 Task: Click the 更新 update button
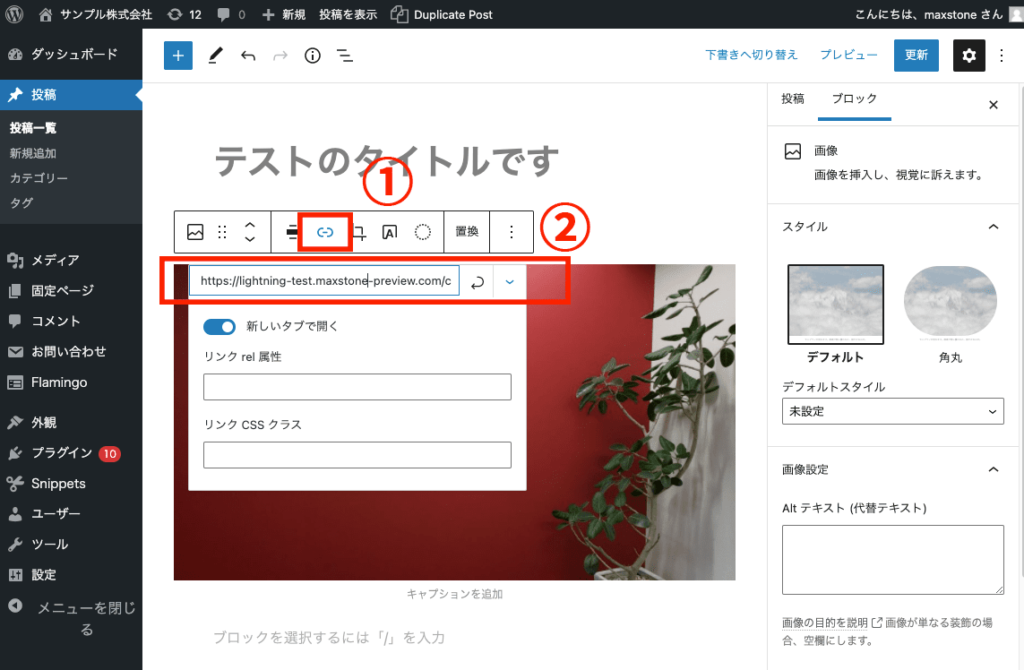coord(916,55)
